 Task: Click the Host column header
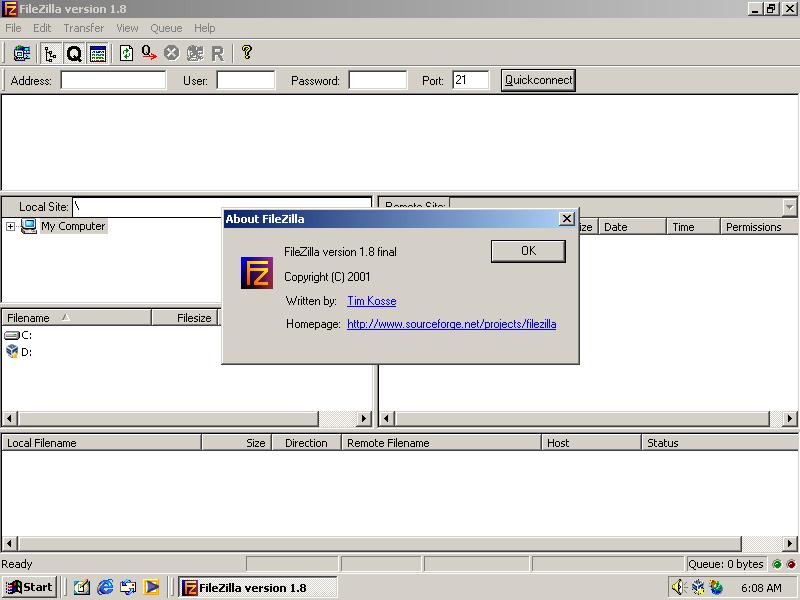tap(591, 443)
